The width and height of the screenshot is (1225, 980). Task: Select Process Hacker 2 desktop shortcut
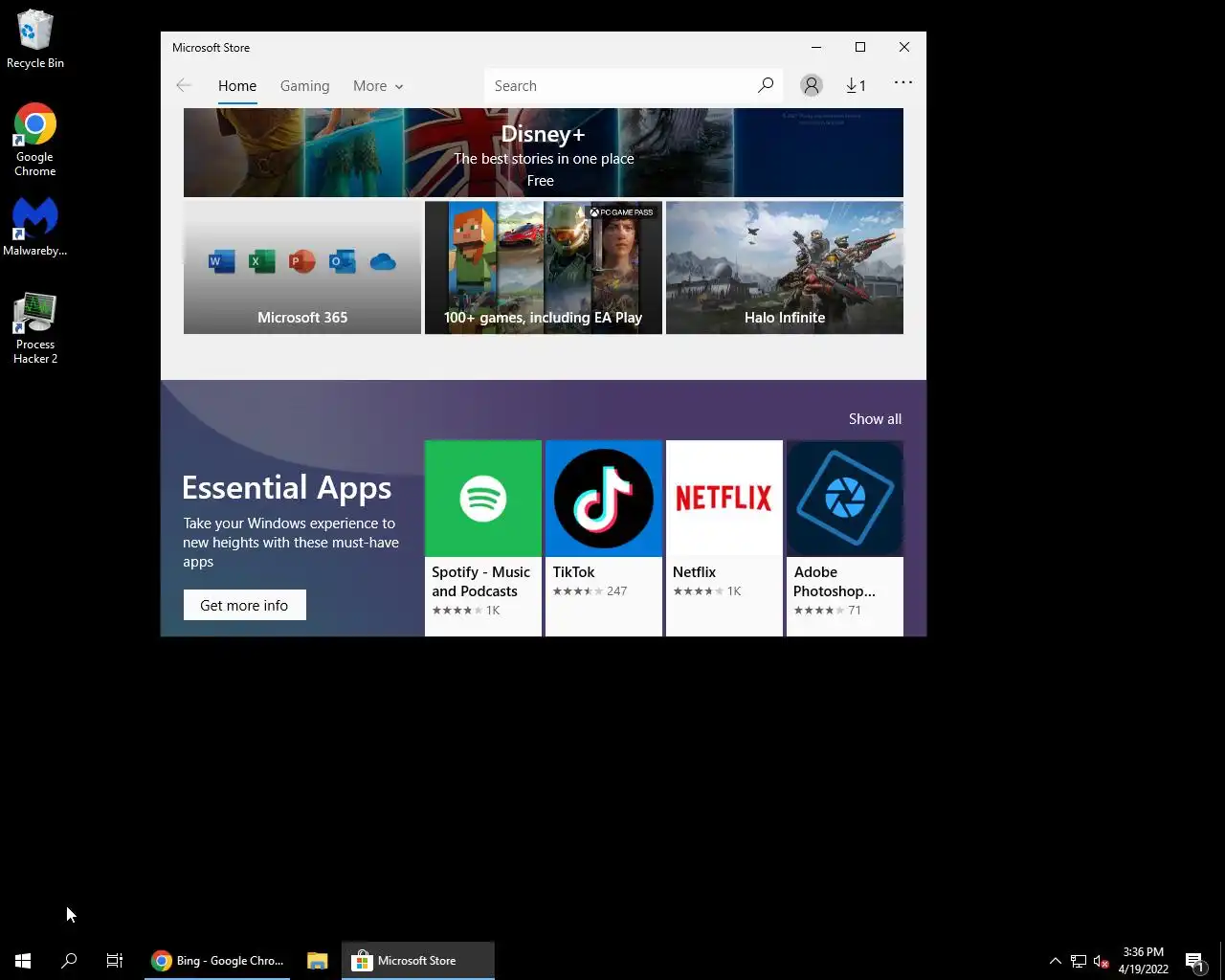pos(35,328)
